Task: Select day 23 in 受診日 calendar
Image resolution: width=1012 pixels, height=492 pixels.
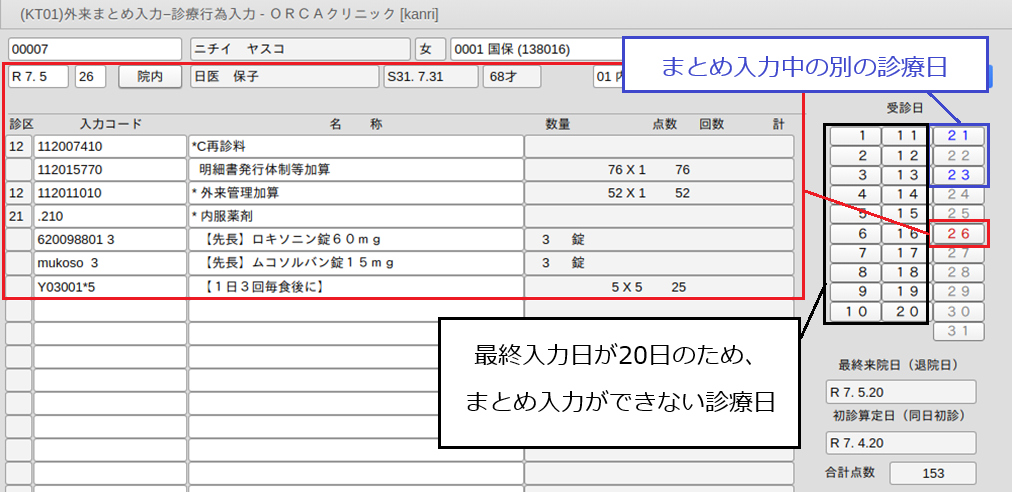Action: click(x=958, y=175)
